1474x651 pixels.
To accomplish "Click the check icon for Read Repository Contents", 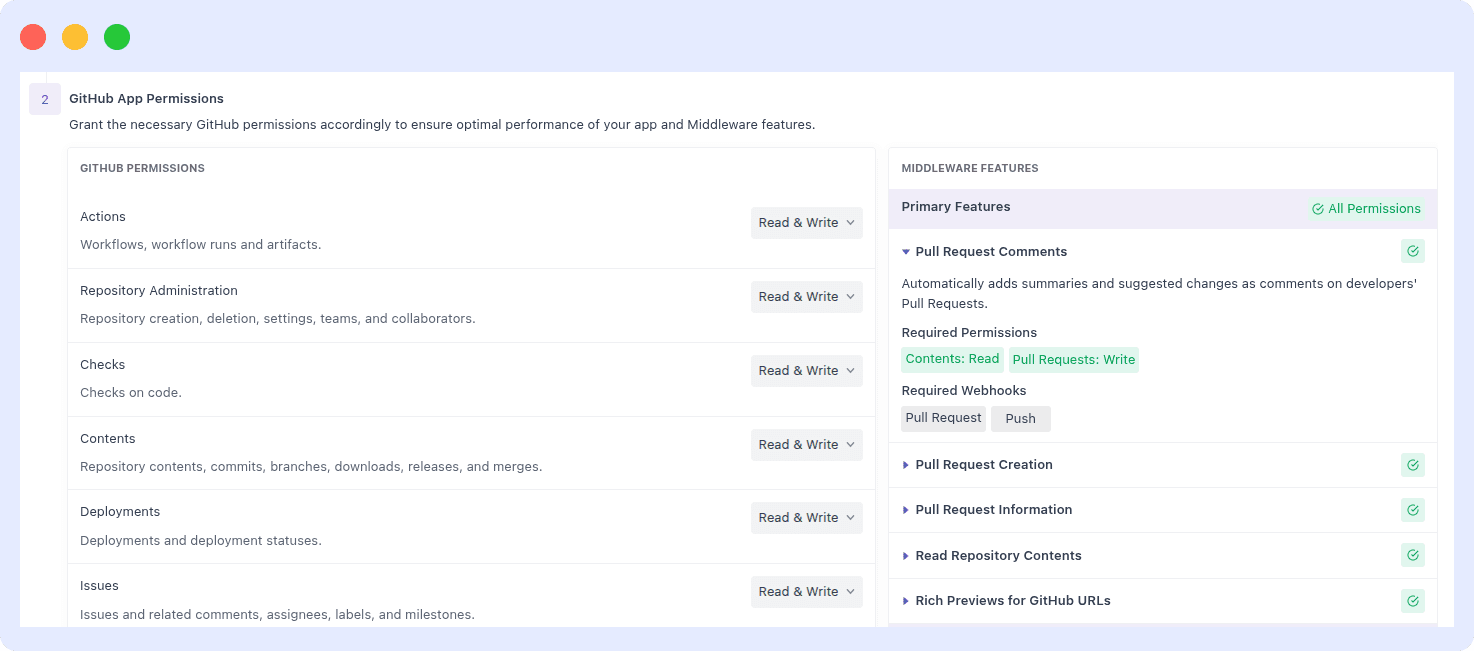I will (x=1412, y=555).
